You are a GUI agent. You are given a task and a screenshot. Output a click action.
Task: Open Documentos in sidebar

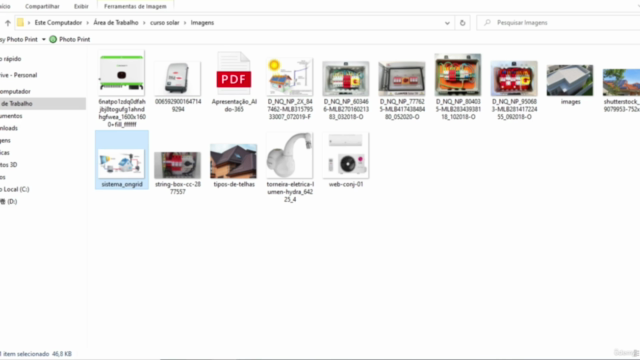[11, 116]
